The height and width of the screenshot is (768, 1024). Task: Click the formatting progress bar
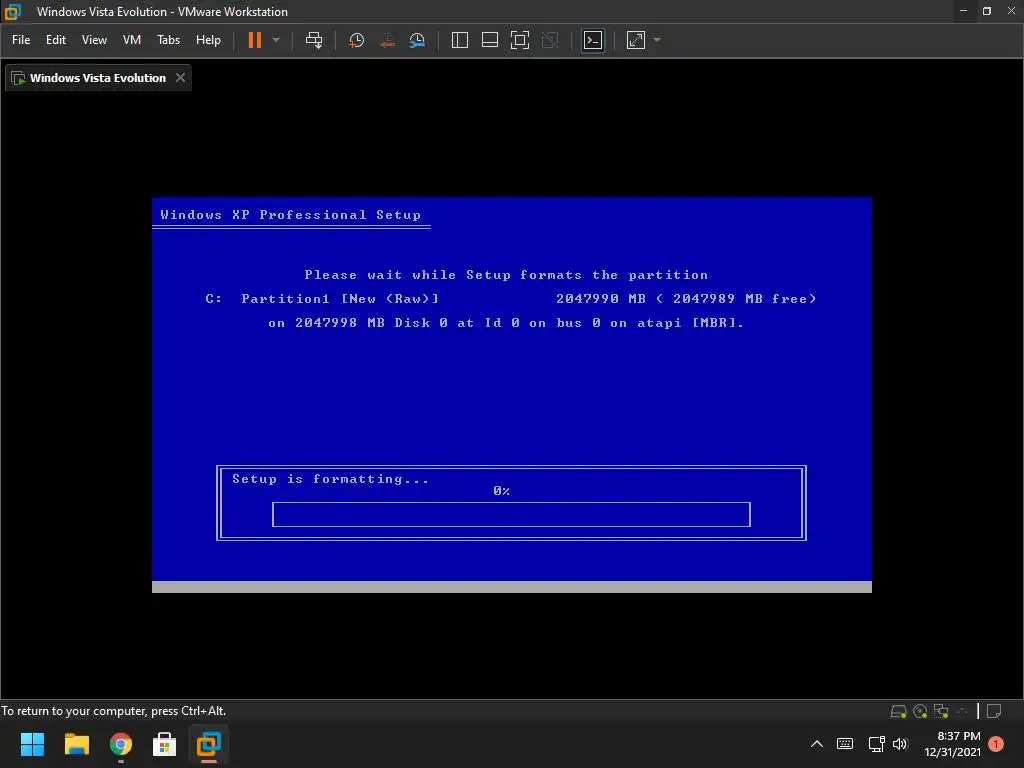click(x=511, y=515)
